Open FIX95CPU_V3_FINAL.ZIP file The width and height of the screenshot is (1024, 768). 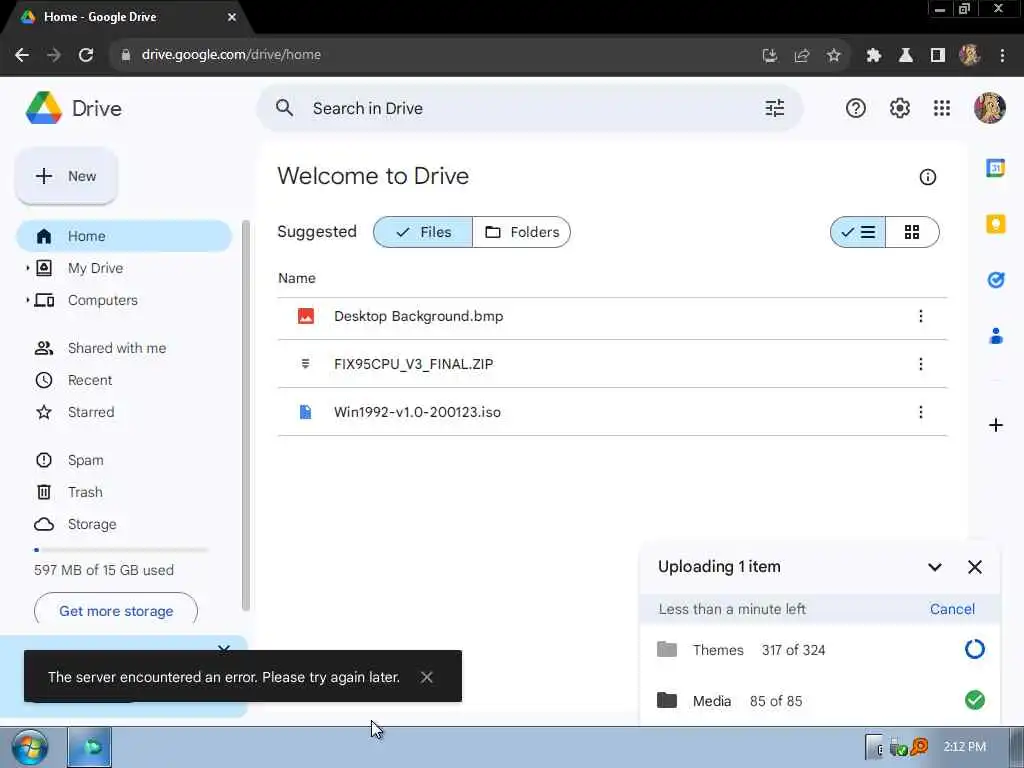[612, 364]
